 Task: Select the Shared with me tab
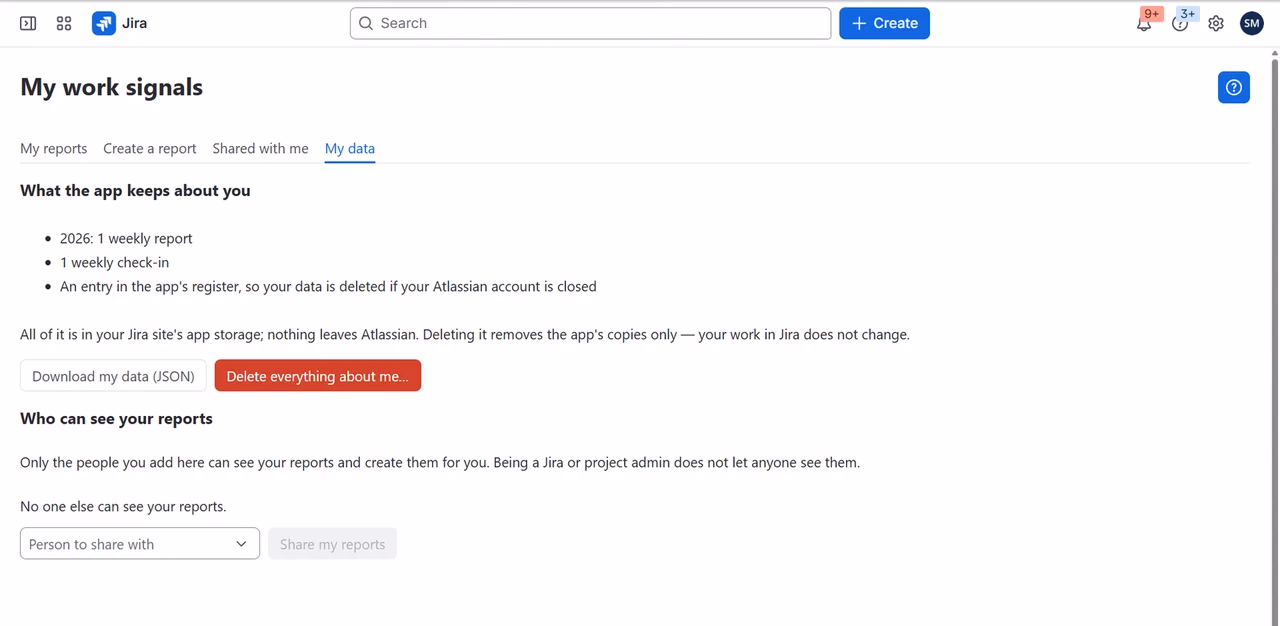tap(260, 148)
